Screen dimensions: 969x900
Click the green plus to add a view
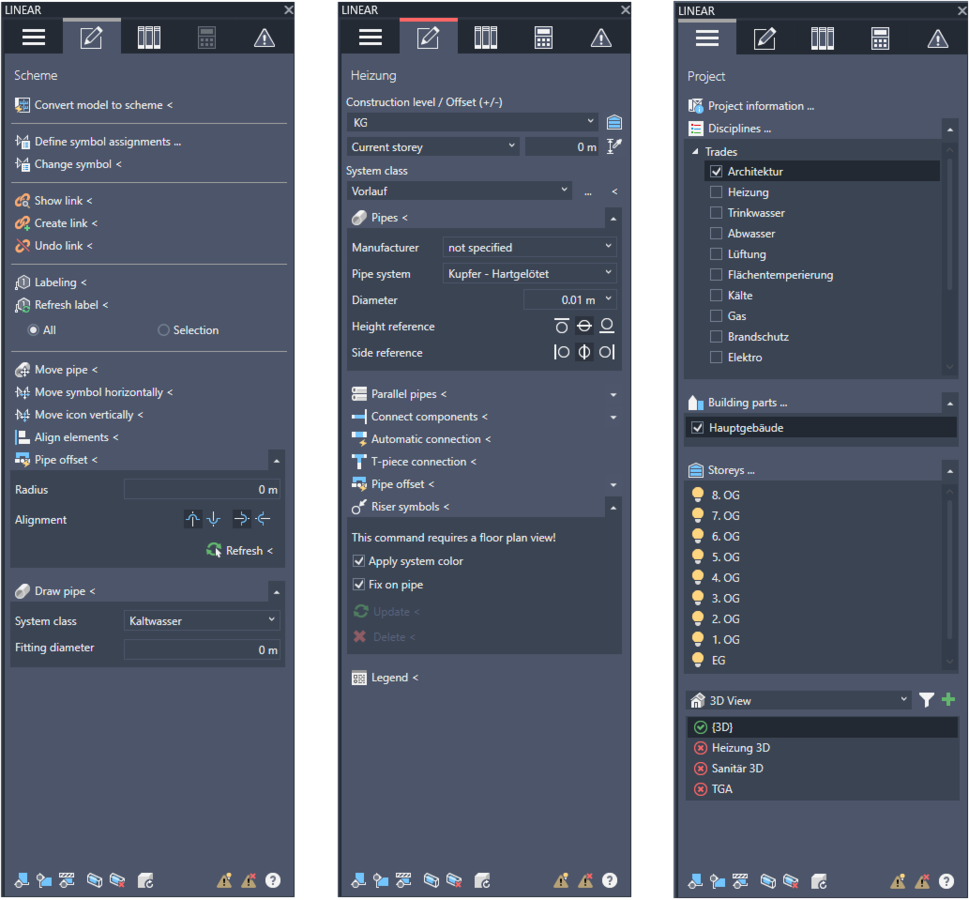947,699
